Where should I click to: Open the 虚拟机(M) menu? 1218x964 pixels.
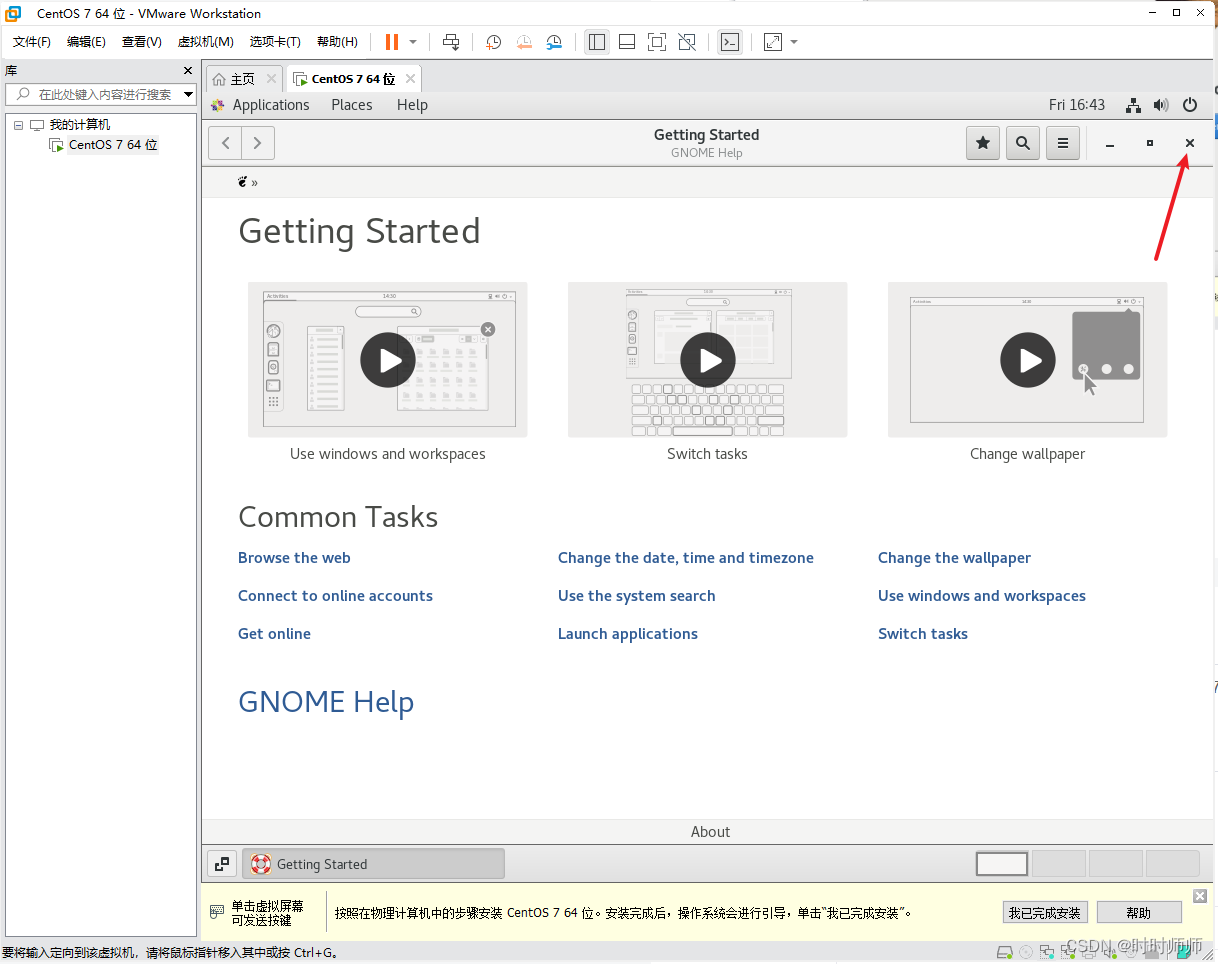[205, 42]
